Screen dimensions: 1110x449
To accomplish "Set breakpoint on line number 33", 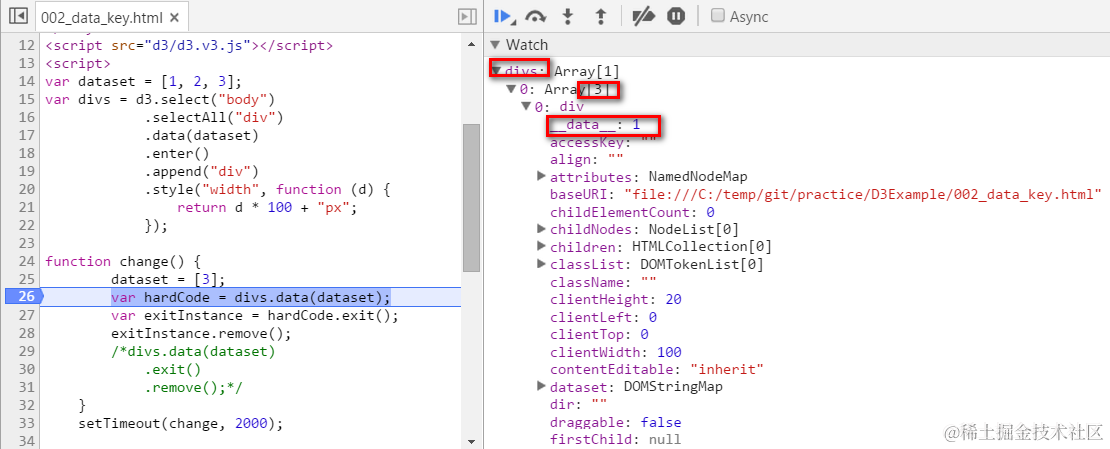I will tap(27, 424).
